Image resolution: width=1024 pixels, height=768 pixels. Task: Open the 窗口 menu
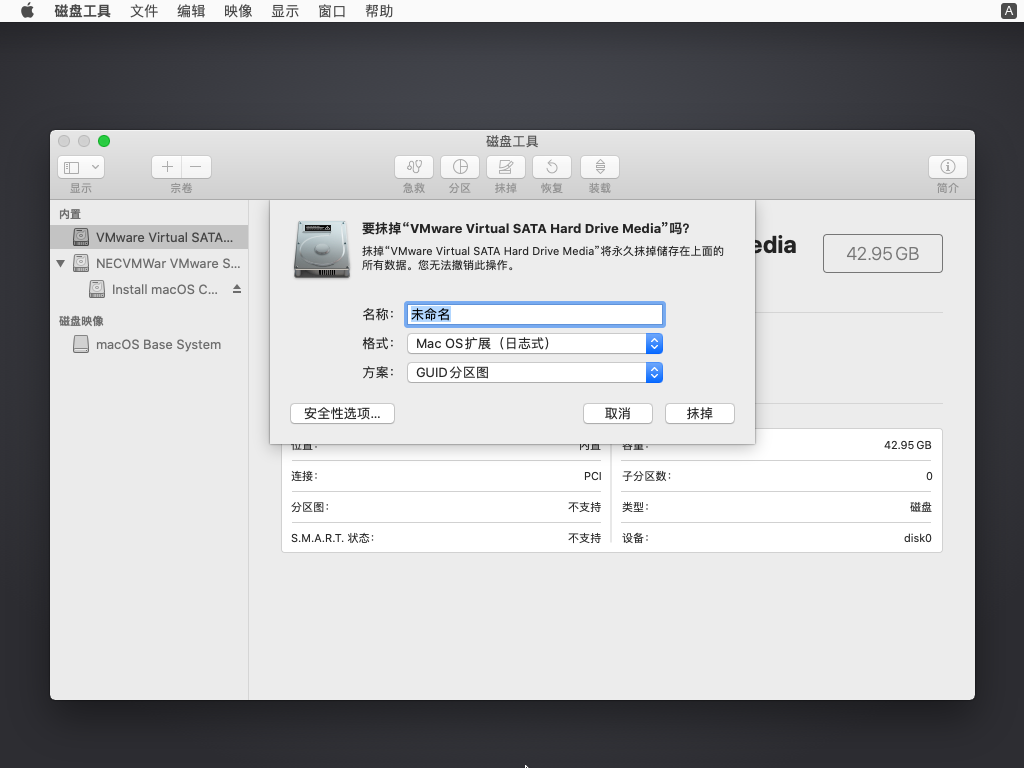point(332,11)
